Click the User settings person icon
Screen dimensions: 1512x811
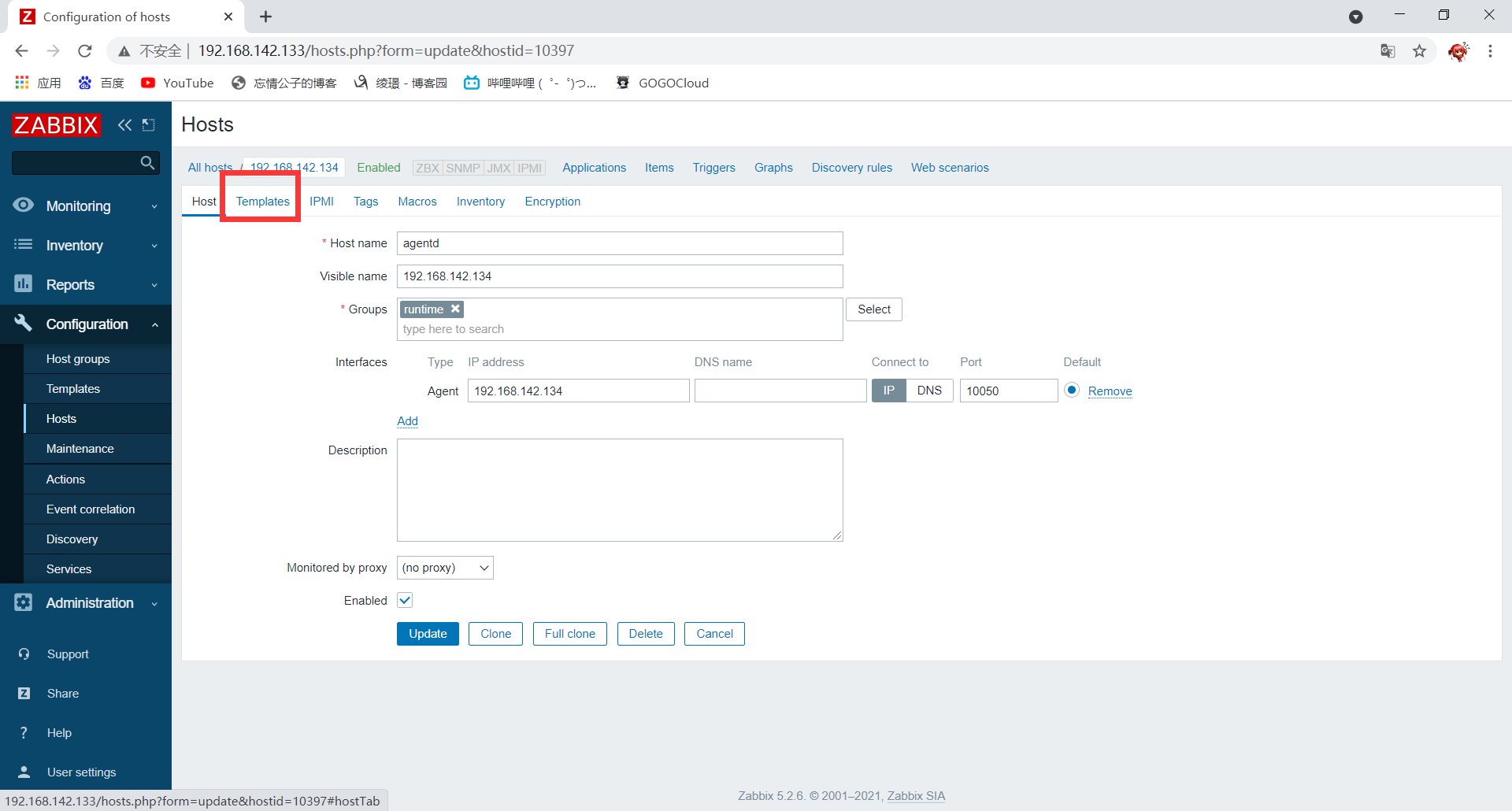24,772
